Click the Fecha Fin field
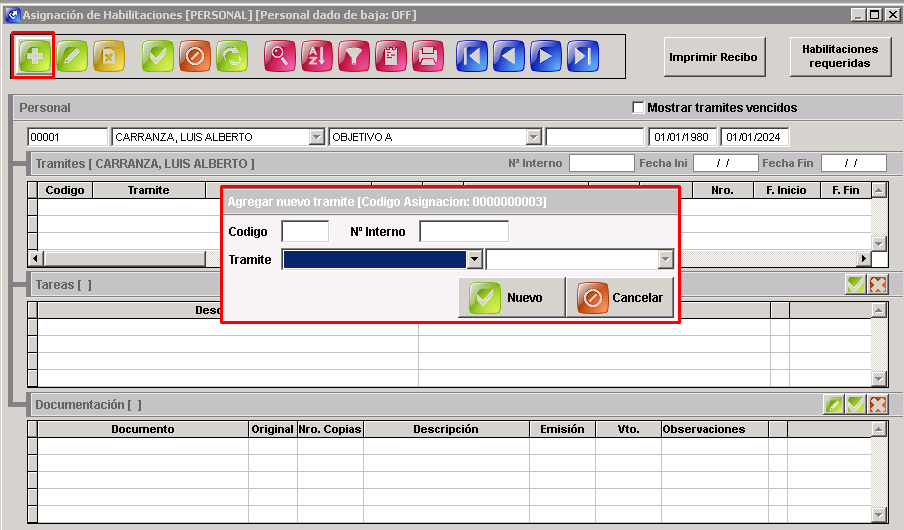 [x=854, y=163]
